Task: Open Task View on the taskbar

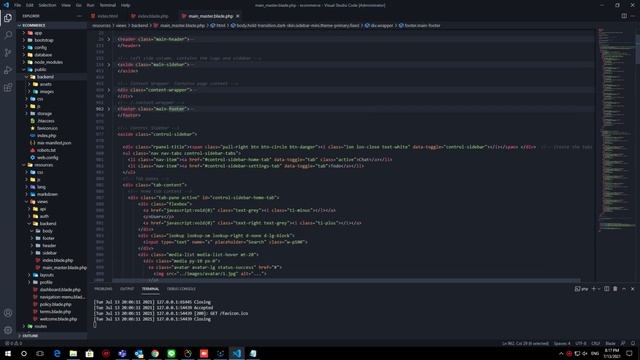Action: [40, 353]
